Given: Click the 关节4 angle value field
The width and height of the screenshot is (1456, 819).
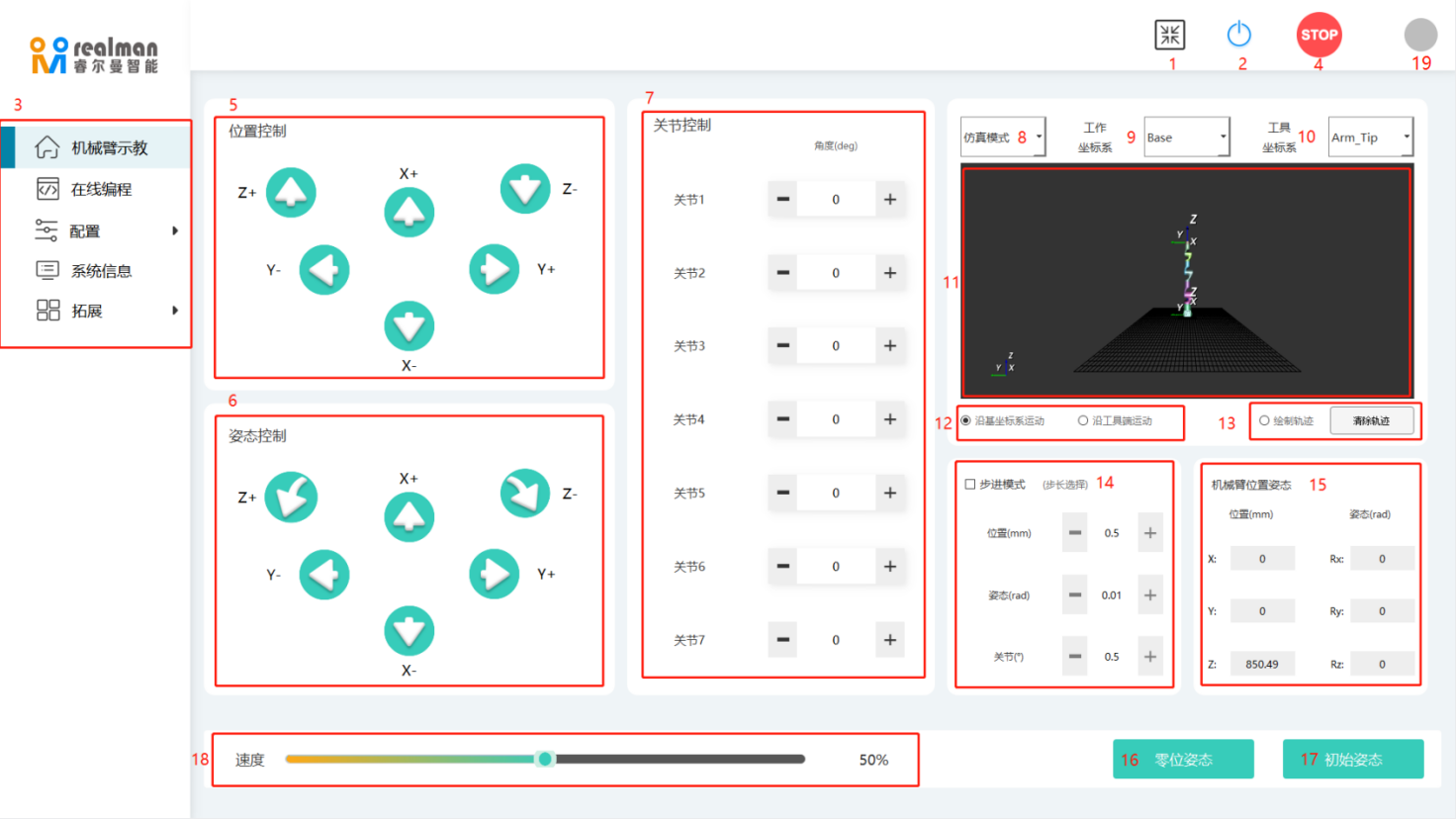Looking at the screenshot, I should 836,419.
